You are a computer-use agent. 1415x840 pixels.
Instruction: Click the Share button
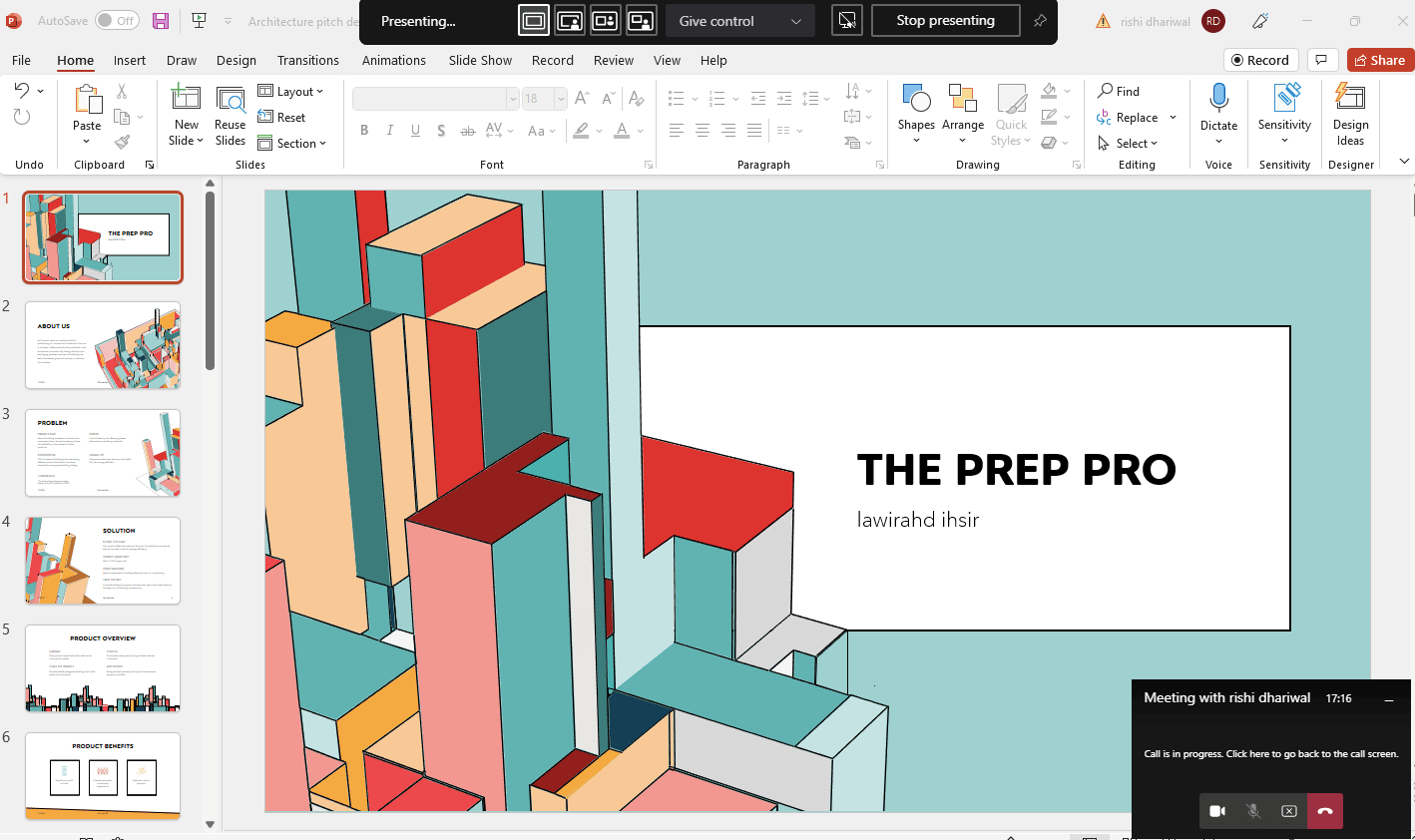coord(1379,60)
